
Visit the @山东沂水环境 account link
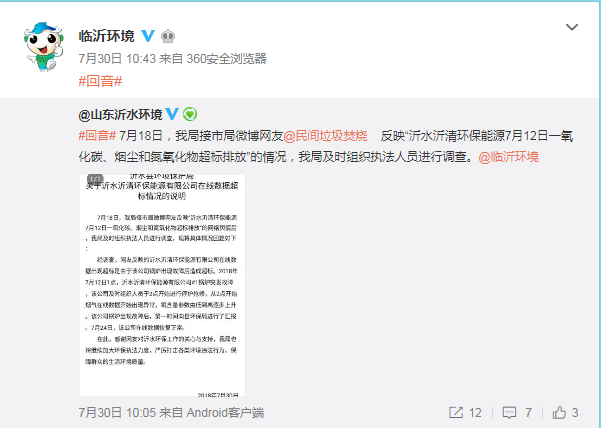click(x=120, y=114)
